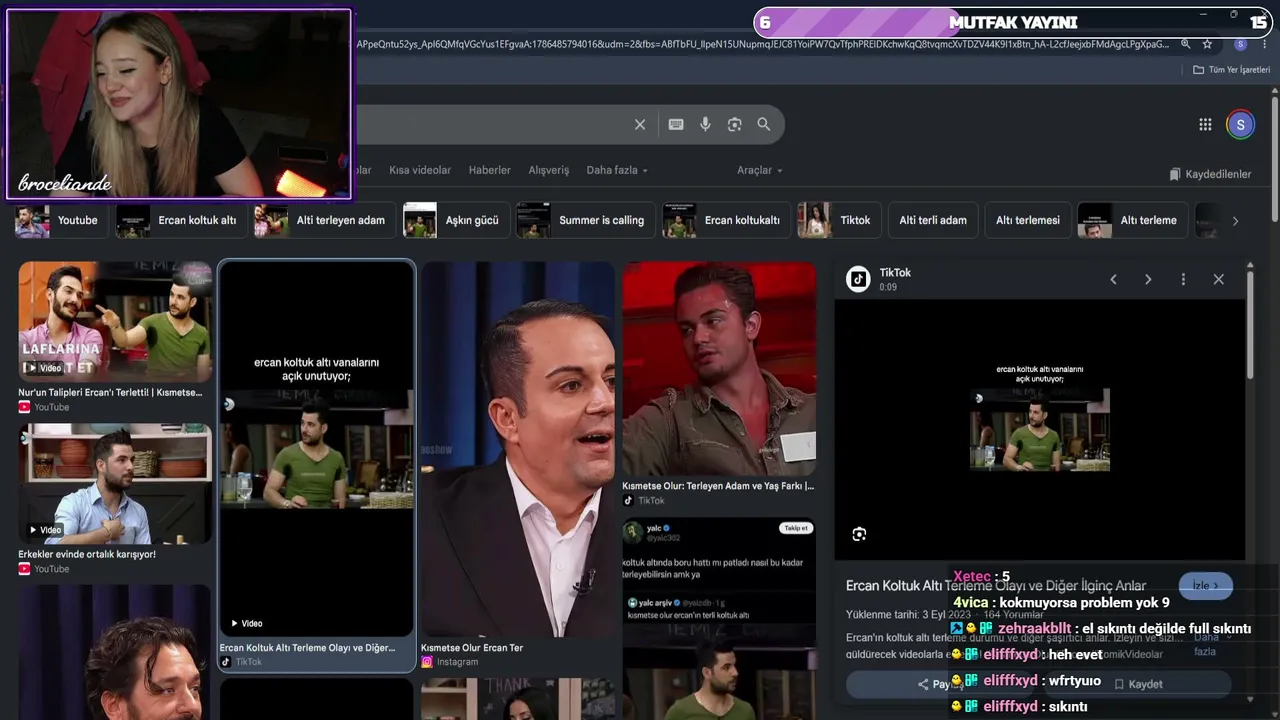
Task: Click the preview panel vertical scrollbar
Action: pos(1250,325)
